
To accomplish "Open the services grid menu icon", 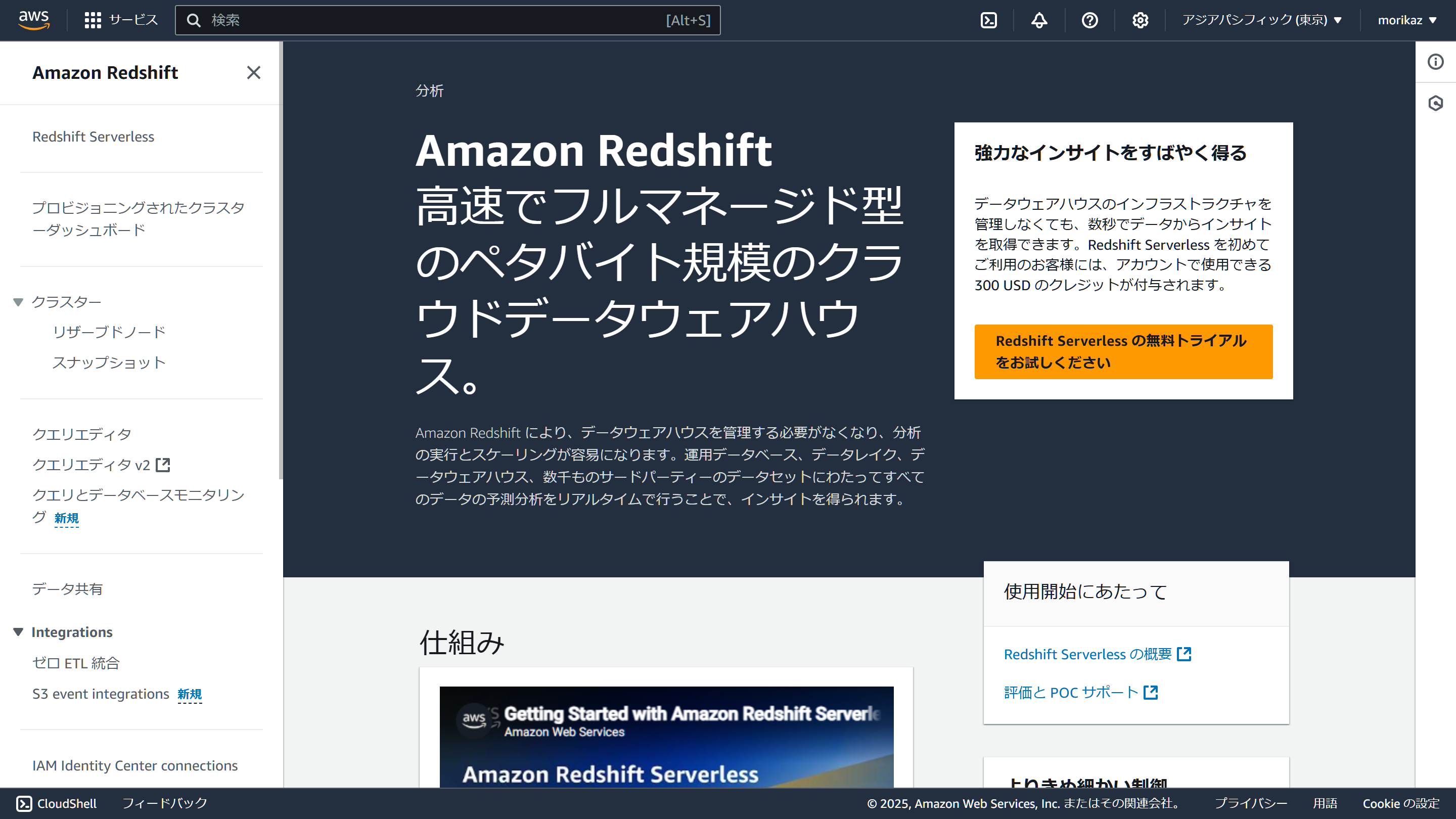I will (93, 20).
